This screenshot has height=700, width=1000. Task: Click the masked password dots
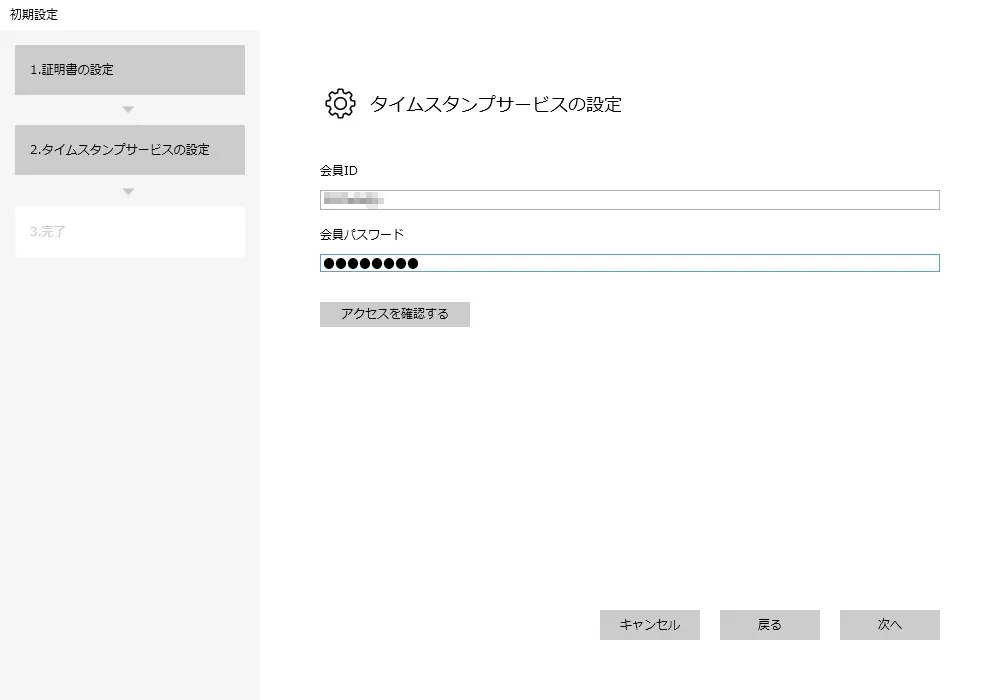point(370,264)
